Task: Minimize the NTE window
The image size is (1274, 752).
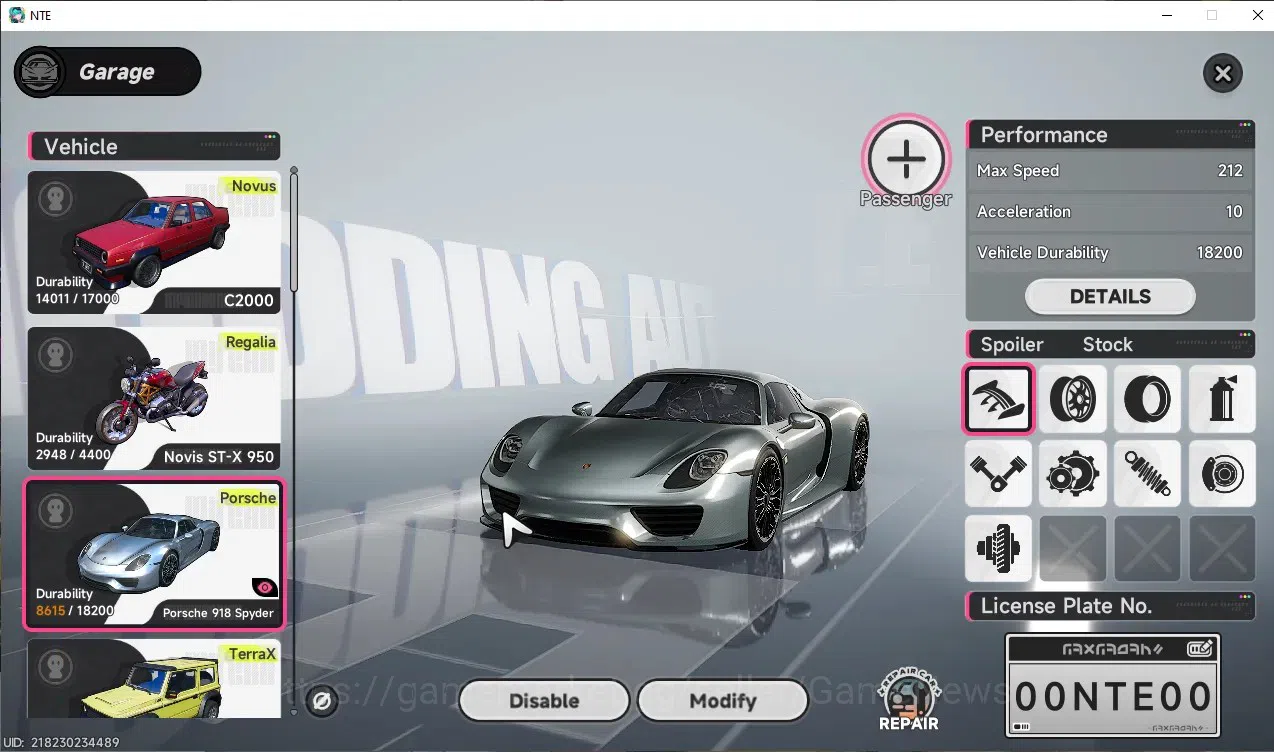Action: (1166, 15)
